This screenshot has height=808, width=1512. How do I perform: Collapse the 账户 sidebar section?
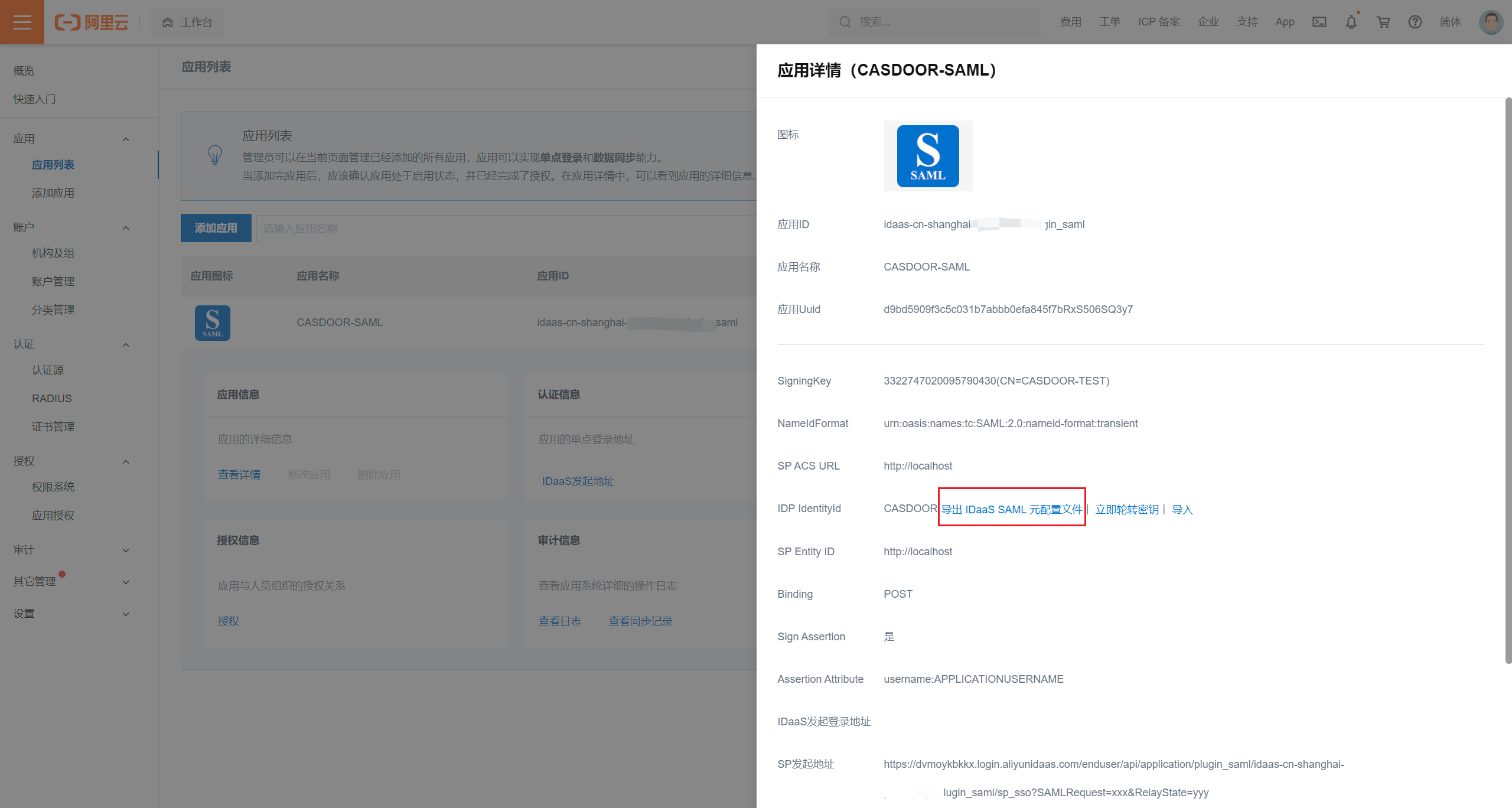[x=125, y=227]
